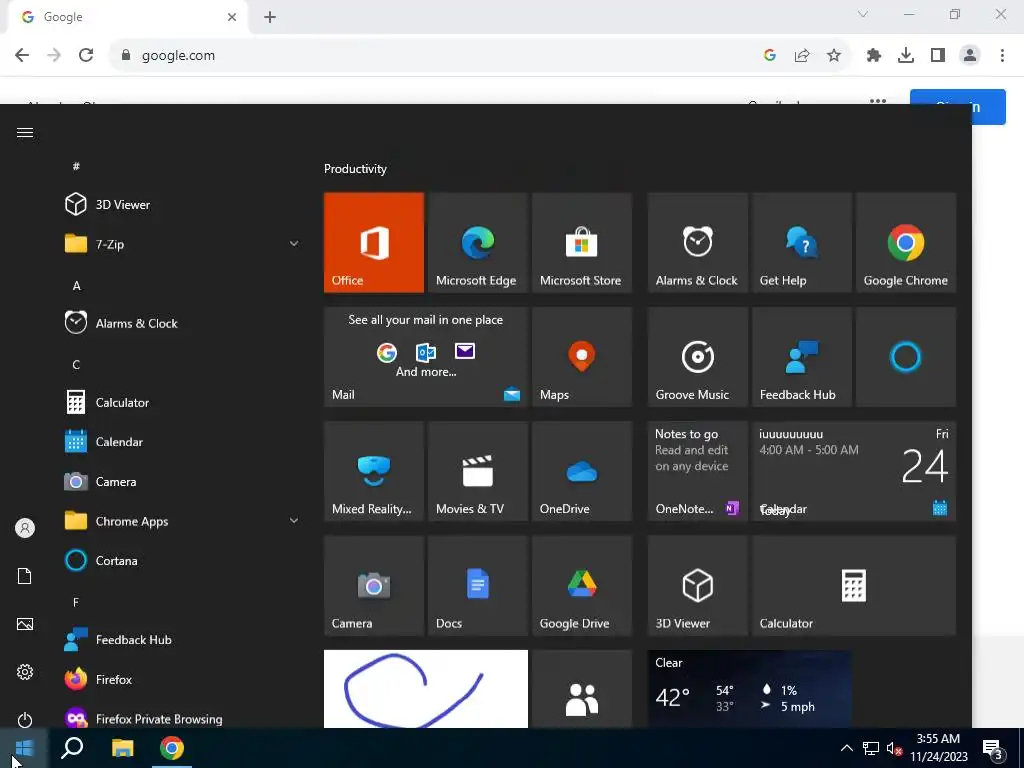Show hidden system tray icons
This screenshot has width=1024, height=768.
[846, 748]
